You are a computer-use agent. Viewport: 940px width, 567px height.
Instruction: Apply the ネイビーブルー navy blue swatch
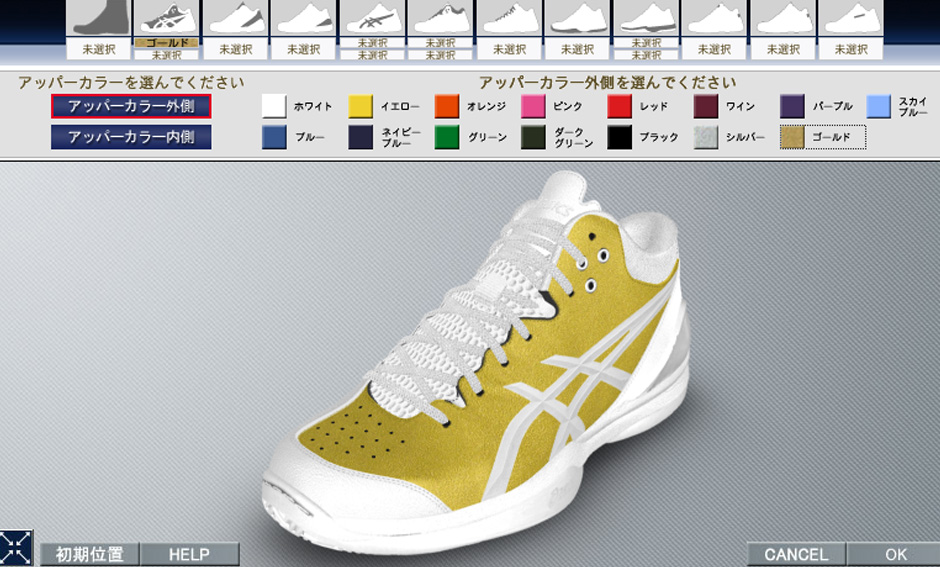[360, 137]
